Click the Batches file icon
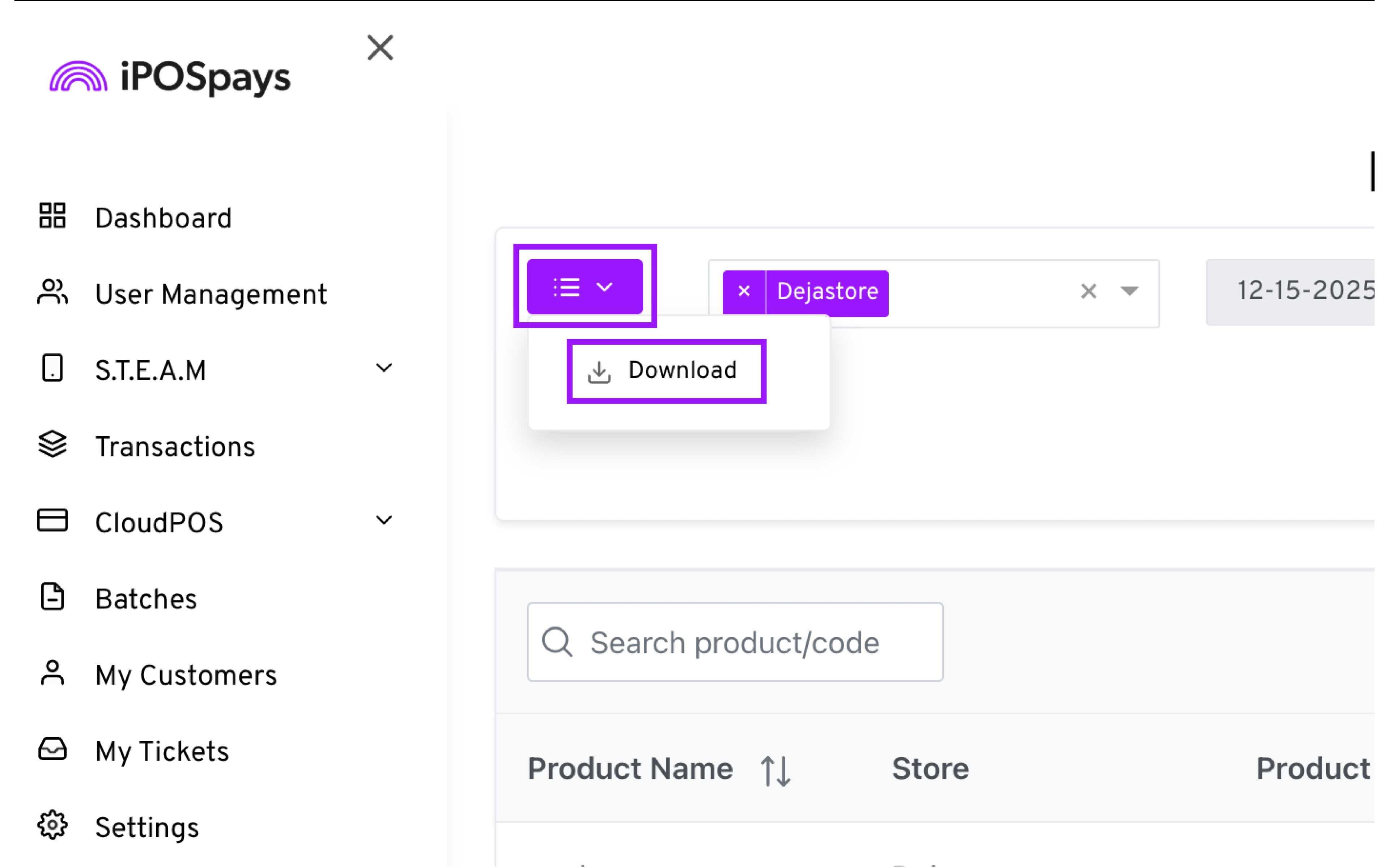Image resolution: width=1389 pixels, height=868 pixels. point(52,597)
